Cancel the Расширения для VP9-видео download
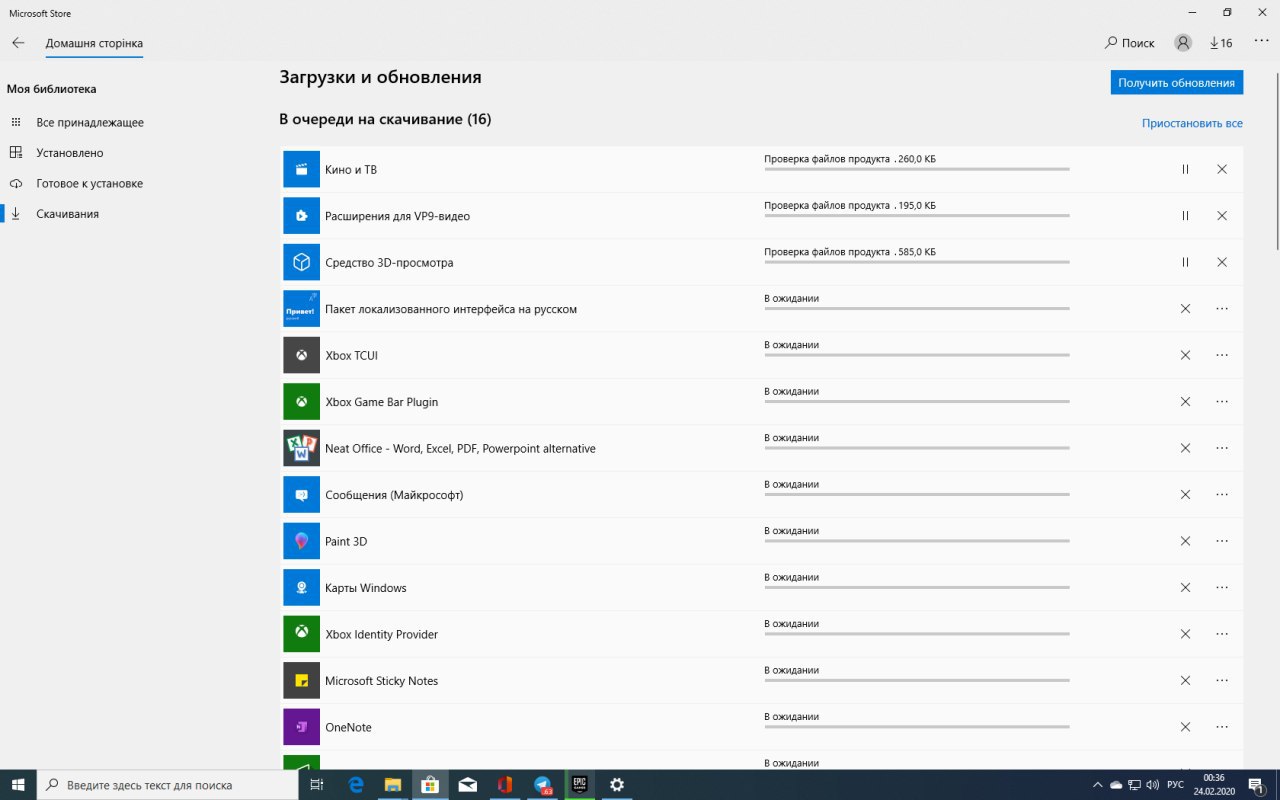Image resolution: width=1280 pixels, height=800 pixels. point(1222,216)
